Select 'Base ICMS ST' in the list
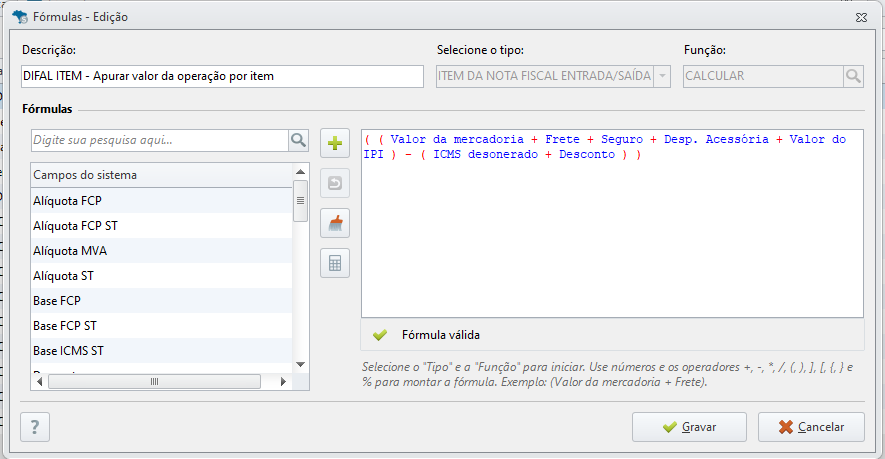Image resolution: width=885 pixels, height=459 pixels. click(162, 351)
